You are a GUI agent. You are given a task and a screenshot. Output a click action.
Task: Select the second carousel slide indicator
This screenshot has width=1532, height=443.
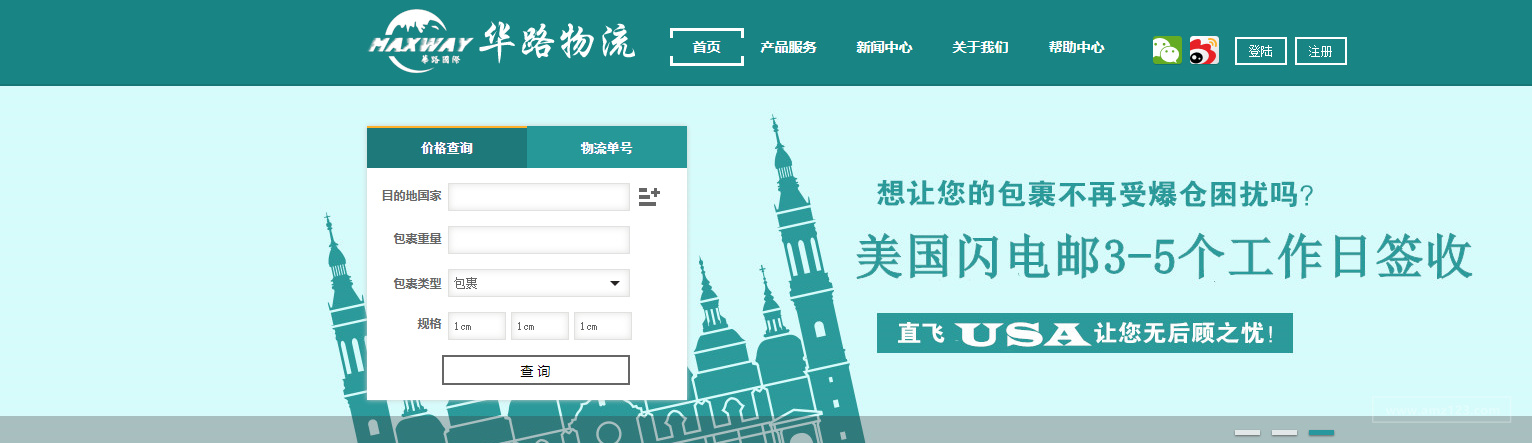click(1284, 432)
